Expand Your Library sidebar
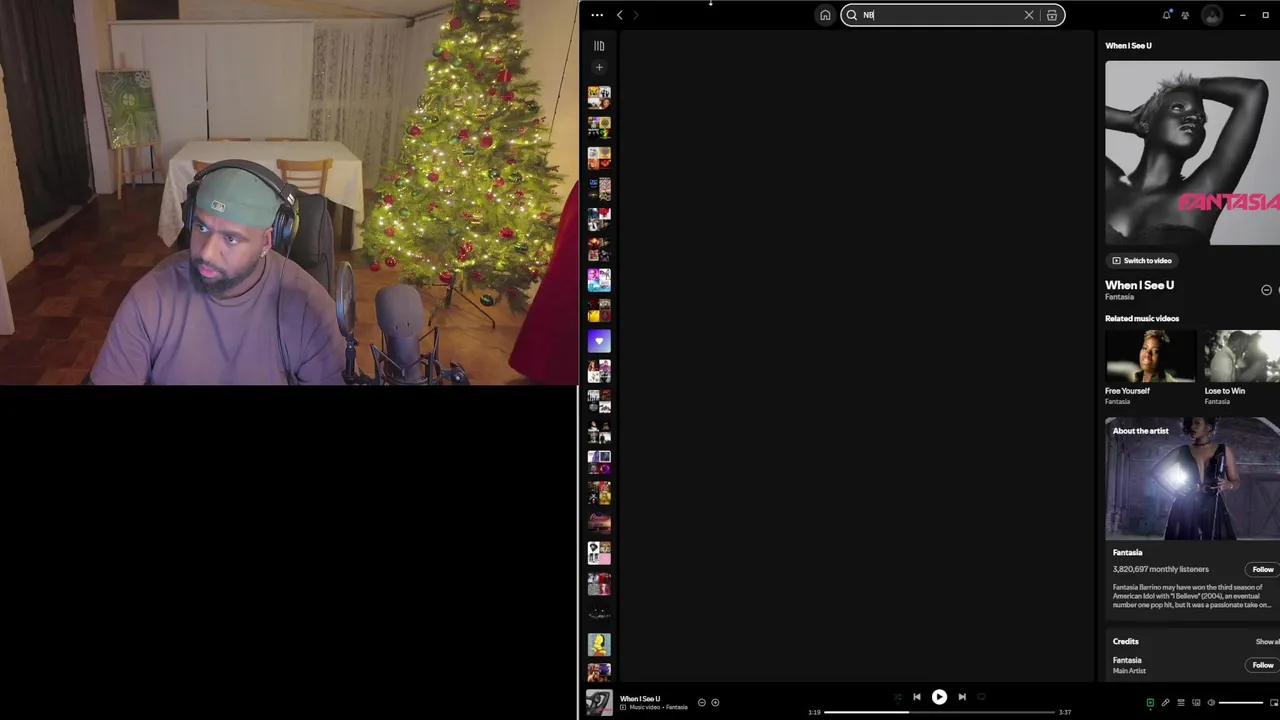 click(x=599, y=46)
